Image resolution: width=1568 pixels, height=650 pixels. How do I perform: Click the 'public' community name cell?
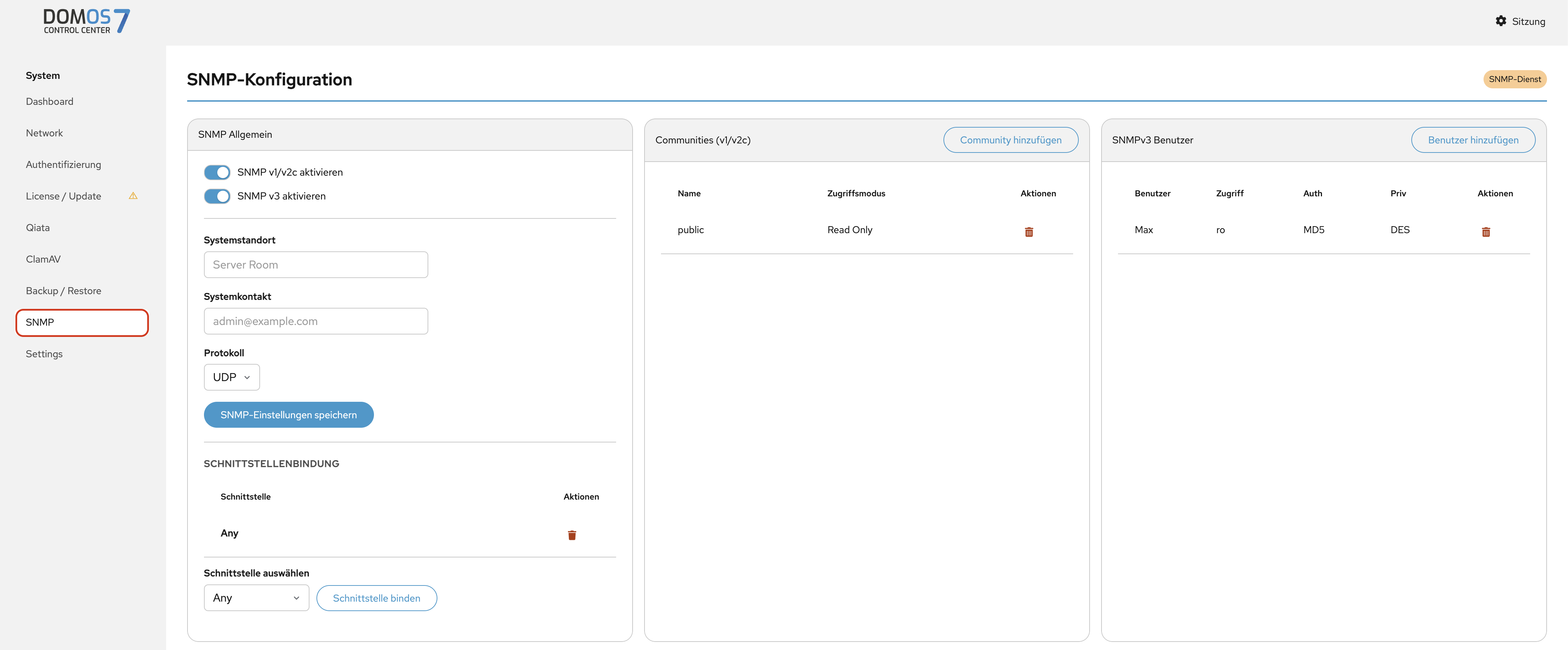[x=690, y=230]
